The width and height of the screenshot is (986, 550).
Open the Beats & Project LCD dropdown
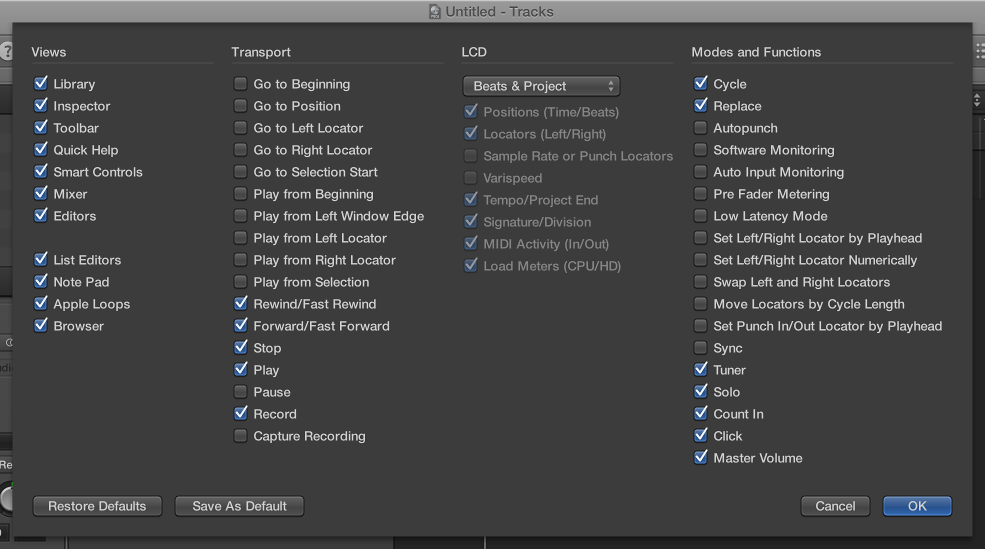(x=541, y=86)
